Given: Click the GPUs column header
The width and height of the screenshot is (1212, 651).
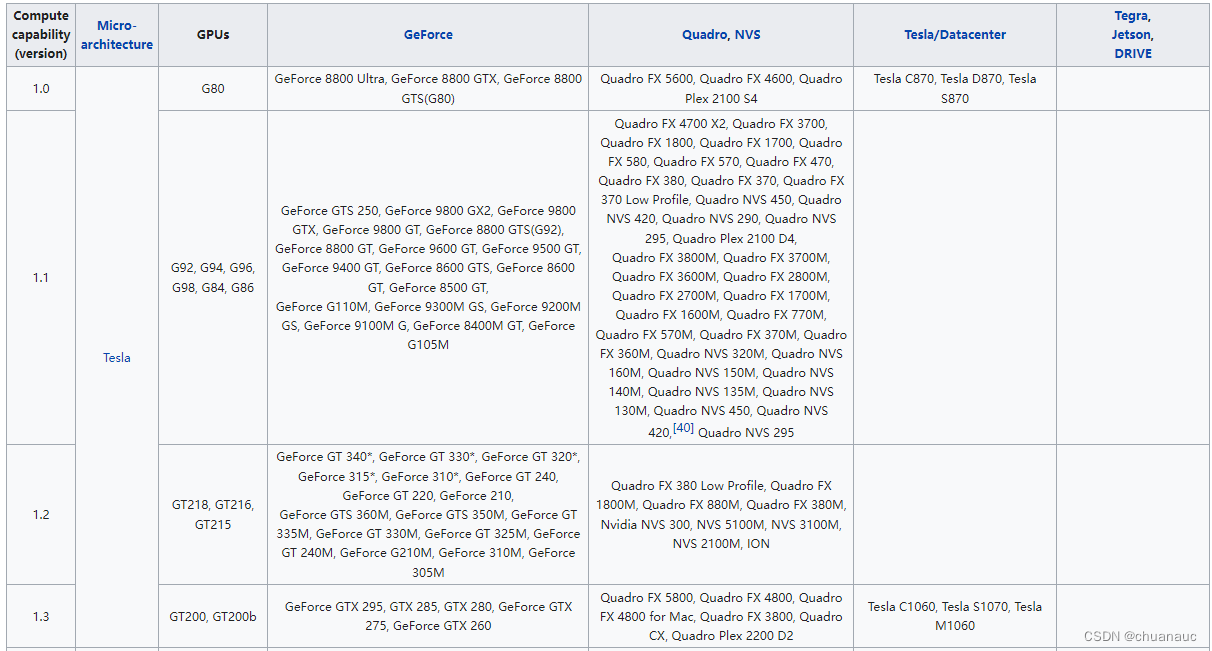Looking at the screenshot, I should [x=213, y=35].
